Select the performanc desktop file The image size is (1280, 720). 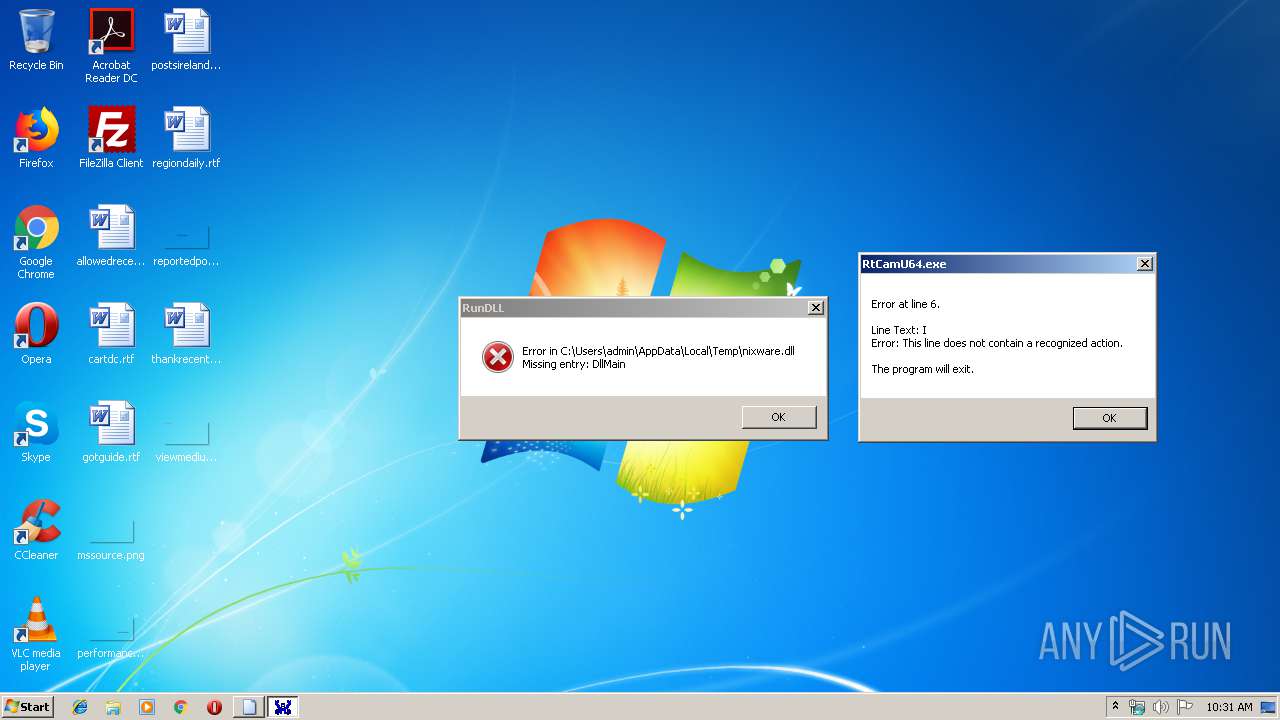pyautogui.click(x=111, y=638)
